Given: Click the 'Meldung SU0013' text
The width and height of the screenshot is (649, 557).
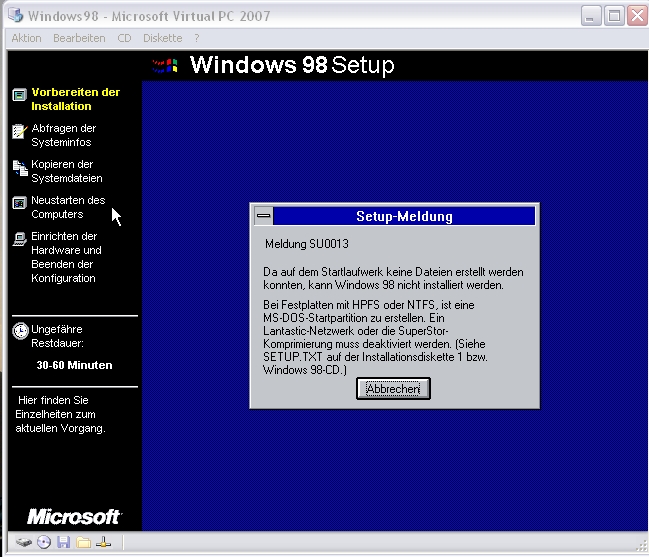Looking at the screenshot, I should 307,244.
